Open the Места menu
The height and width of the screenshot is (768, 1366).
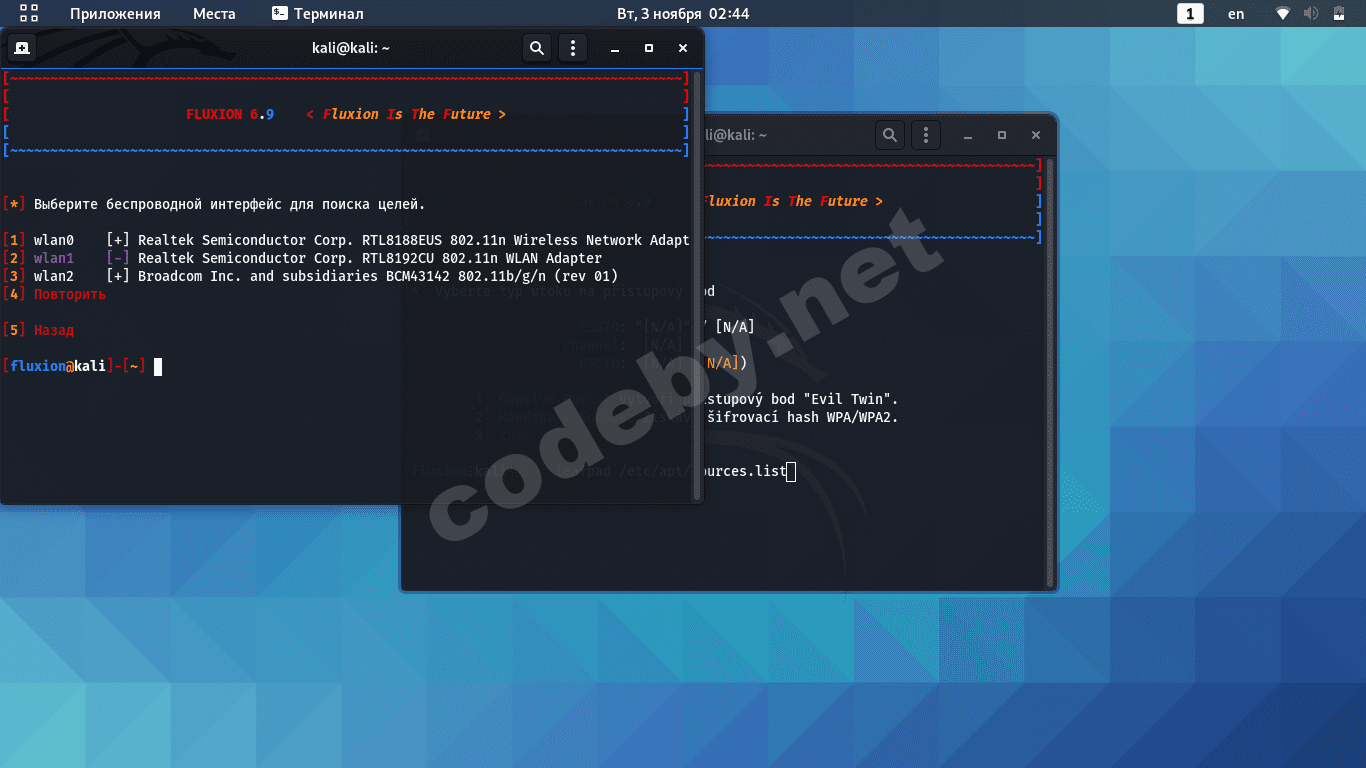(214, 14)
